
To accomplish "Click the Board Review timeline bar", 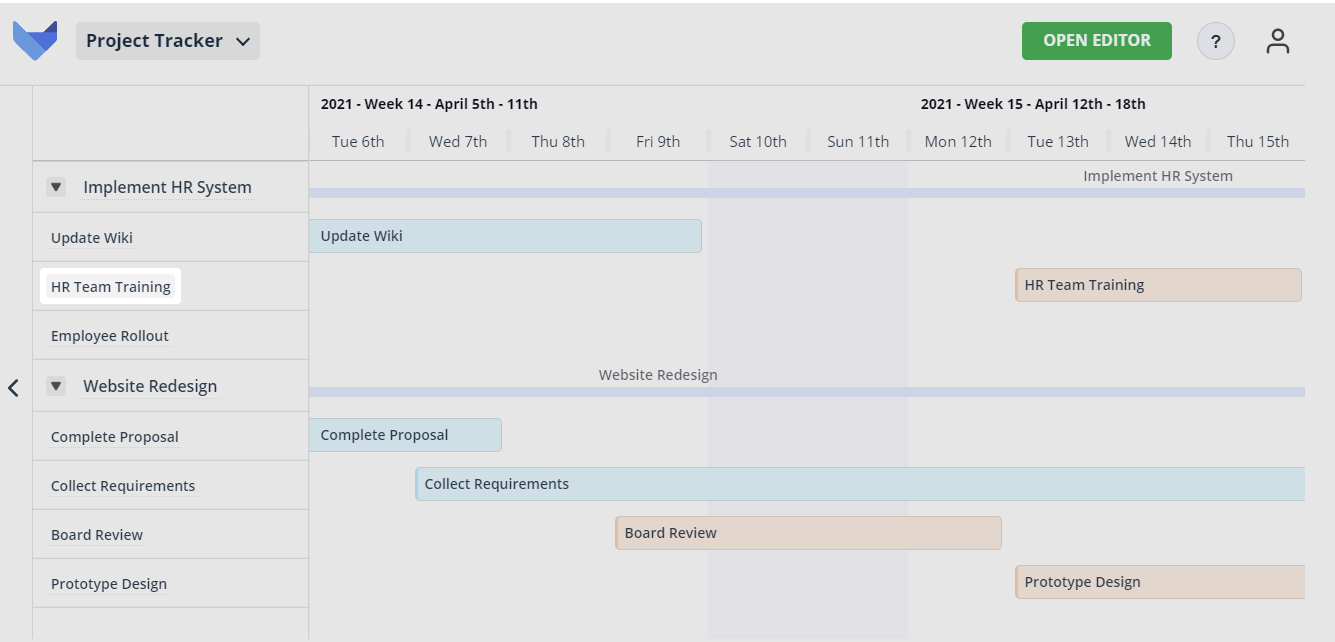I will pos(808,533).
